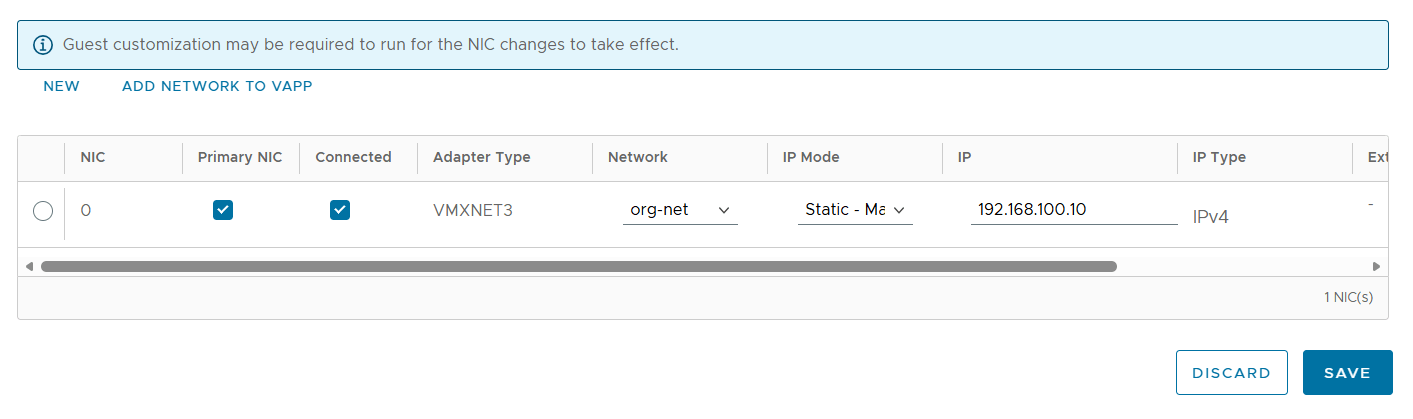Select the radio button for NIC 0
This screenshot has width=1413, height=419.
(43, 211)
